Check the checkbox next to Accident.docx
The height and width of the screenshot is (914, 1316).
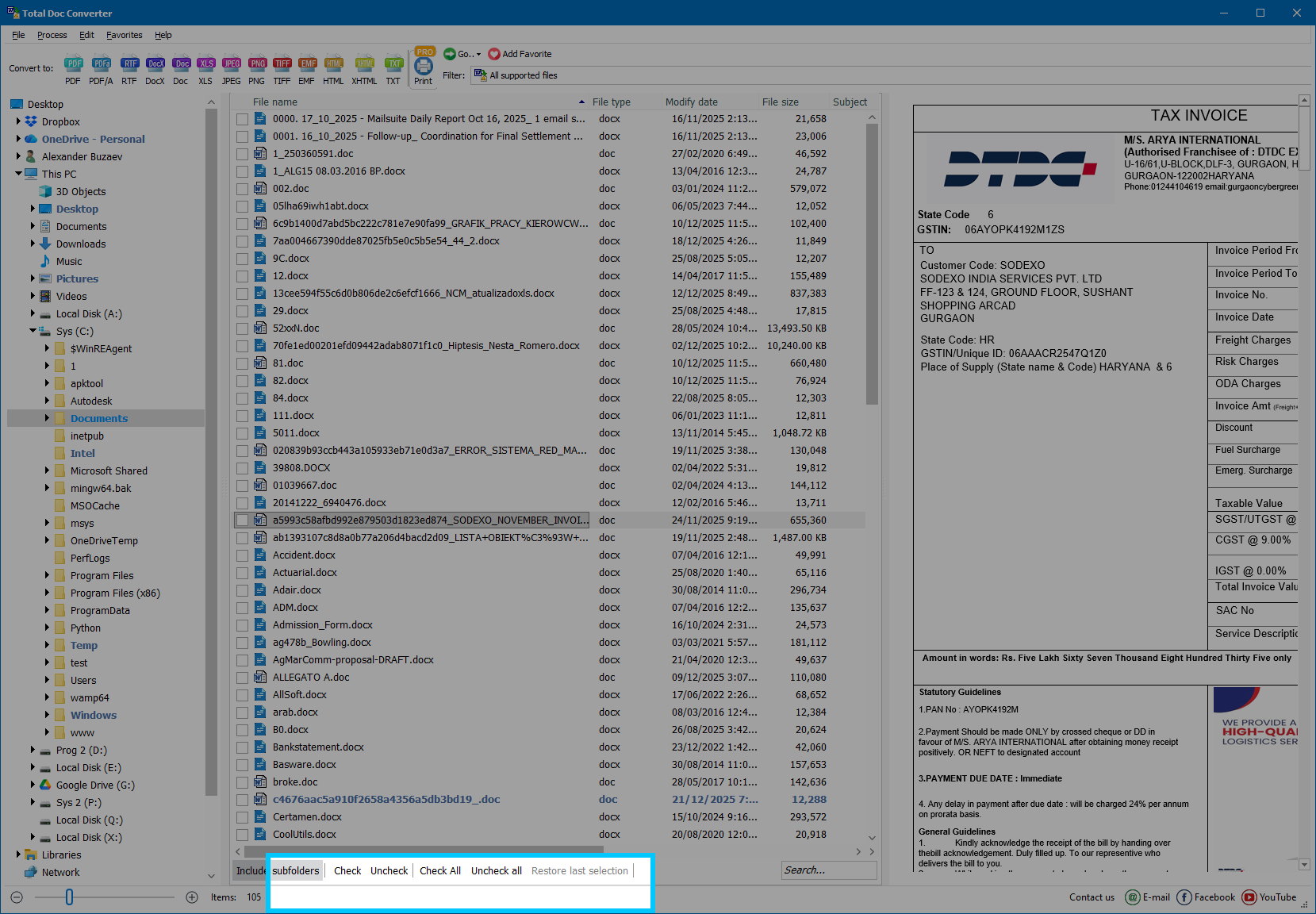242,555
